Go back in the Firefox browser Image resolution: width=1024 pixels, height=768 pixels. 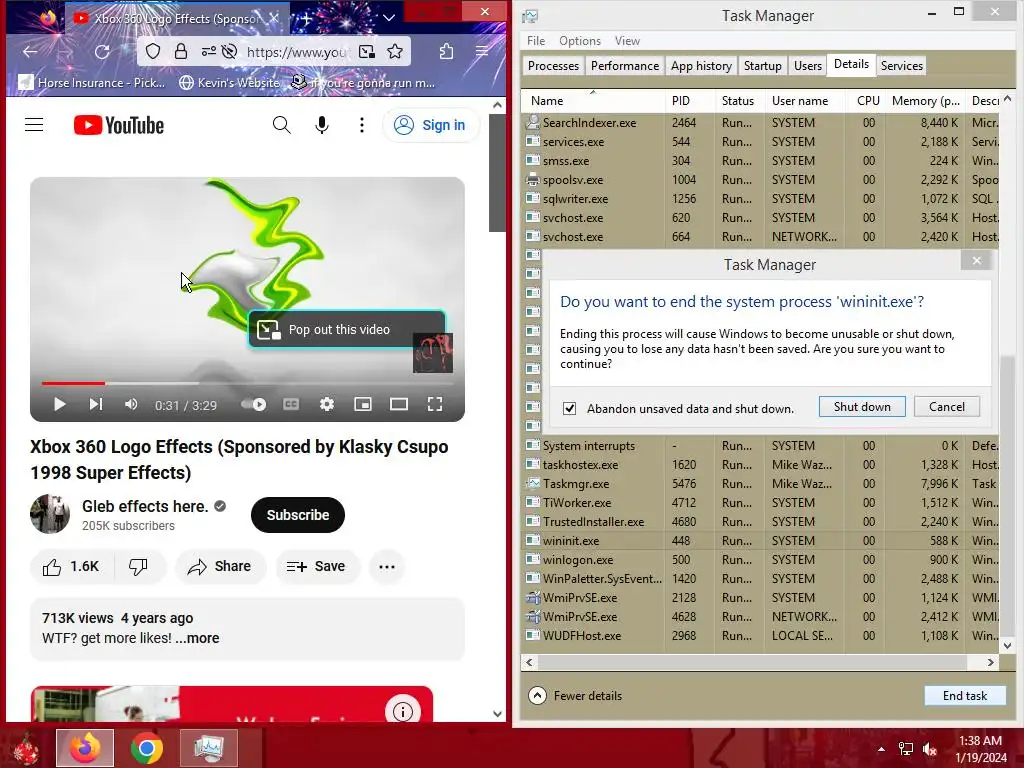(29, 52)
